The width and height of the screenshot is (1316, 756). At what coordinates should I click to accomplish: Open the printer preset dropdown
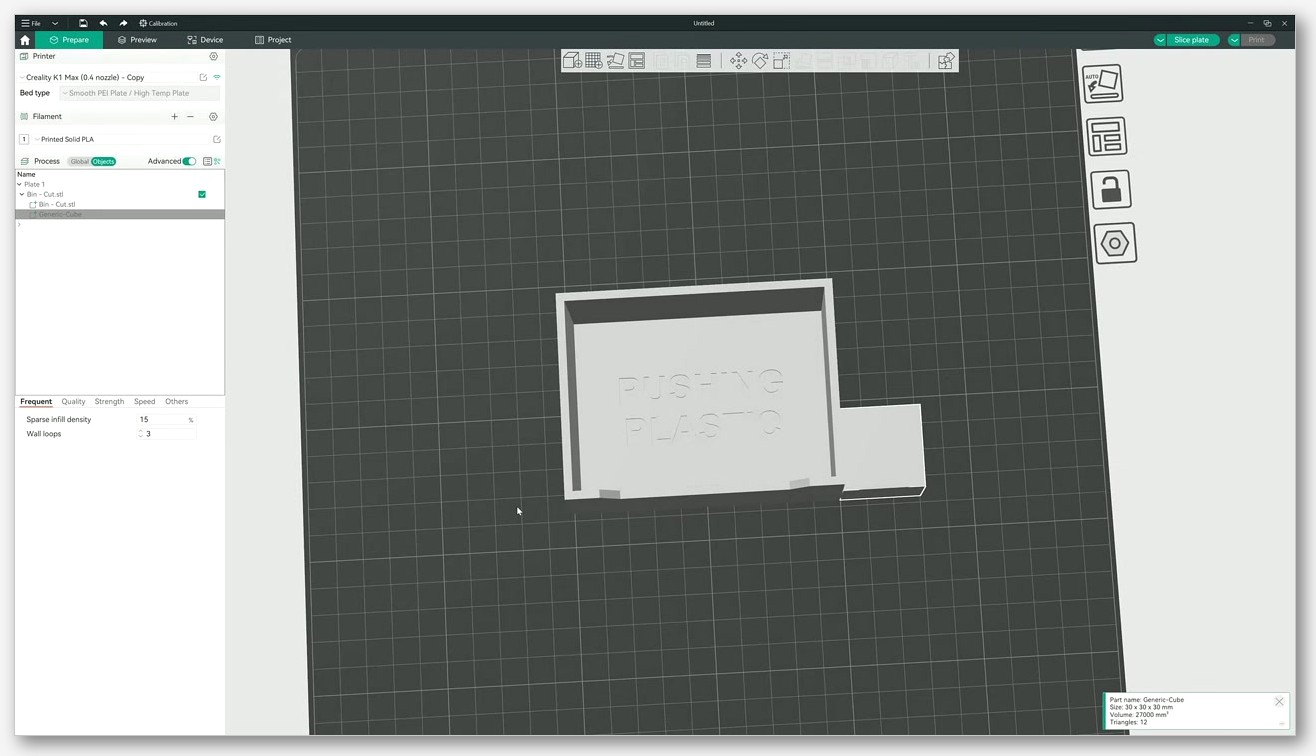click(22, 77)
